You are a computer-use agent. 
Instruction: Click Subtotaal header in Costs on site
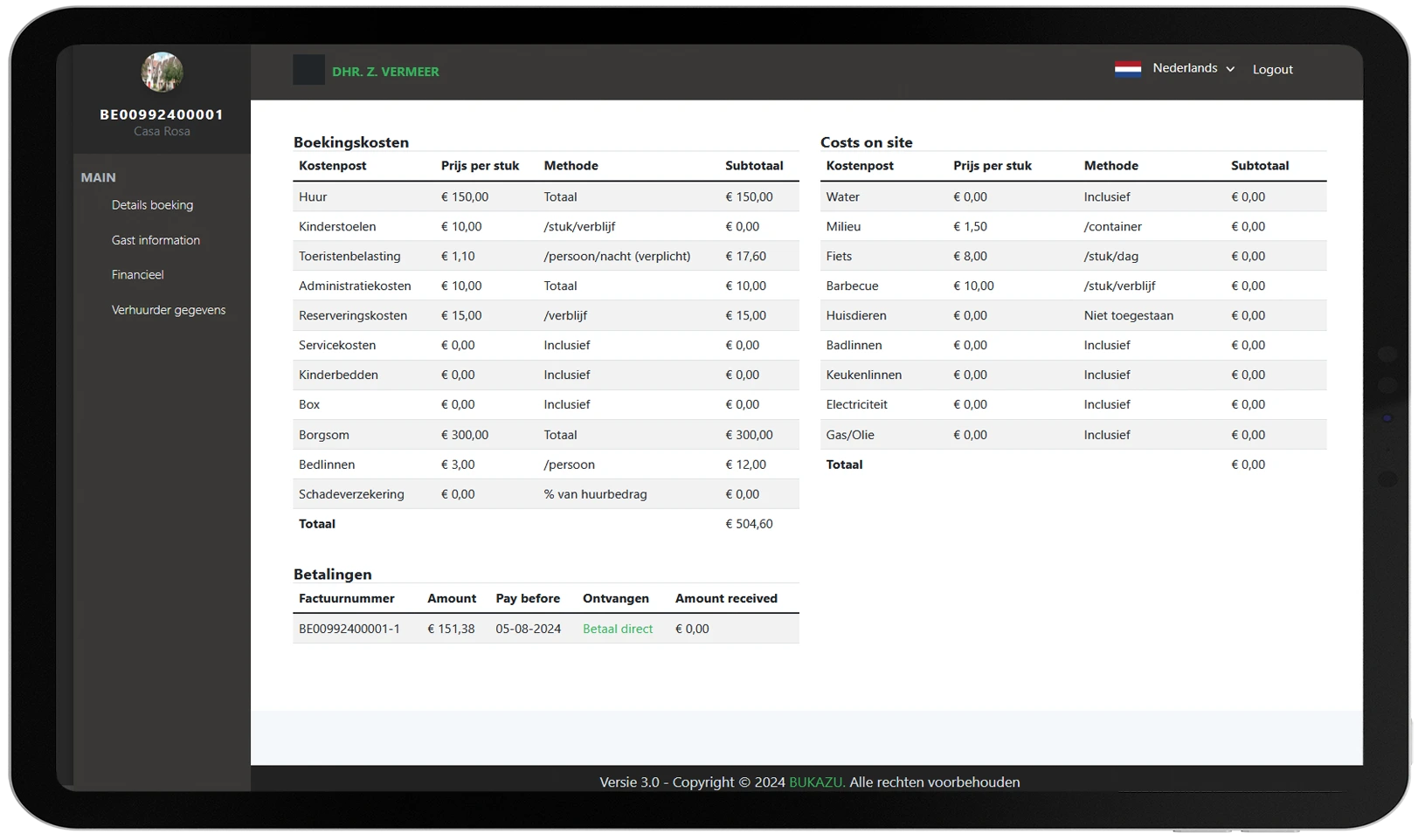tap(1259, 166)
